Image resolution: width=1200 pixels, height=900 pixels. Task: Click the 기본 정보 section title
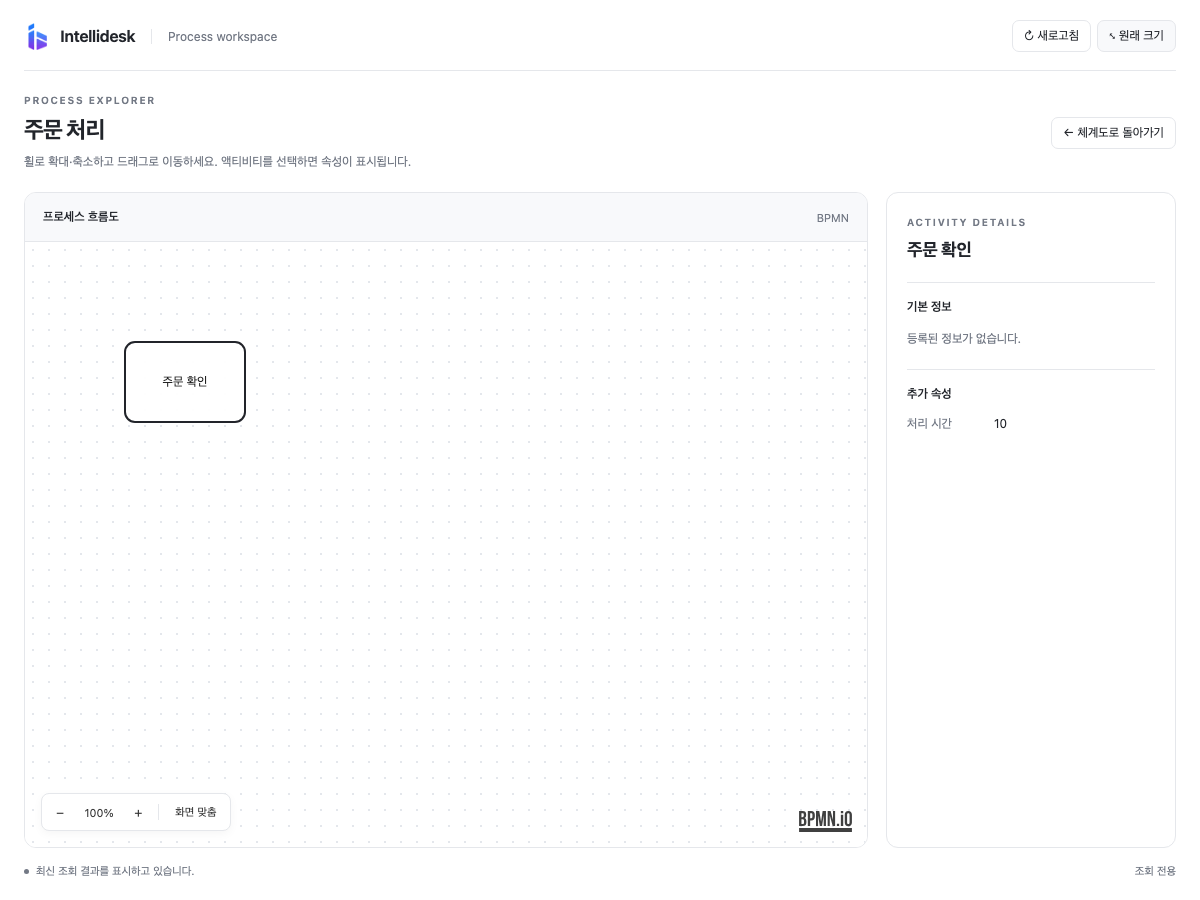929,307
